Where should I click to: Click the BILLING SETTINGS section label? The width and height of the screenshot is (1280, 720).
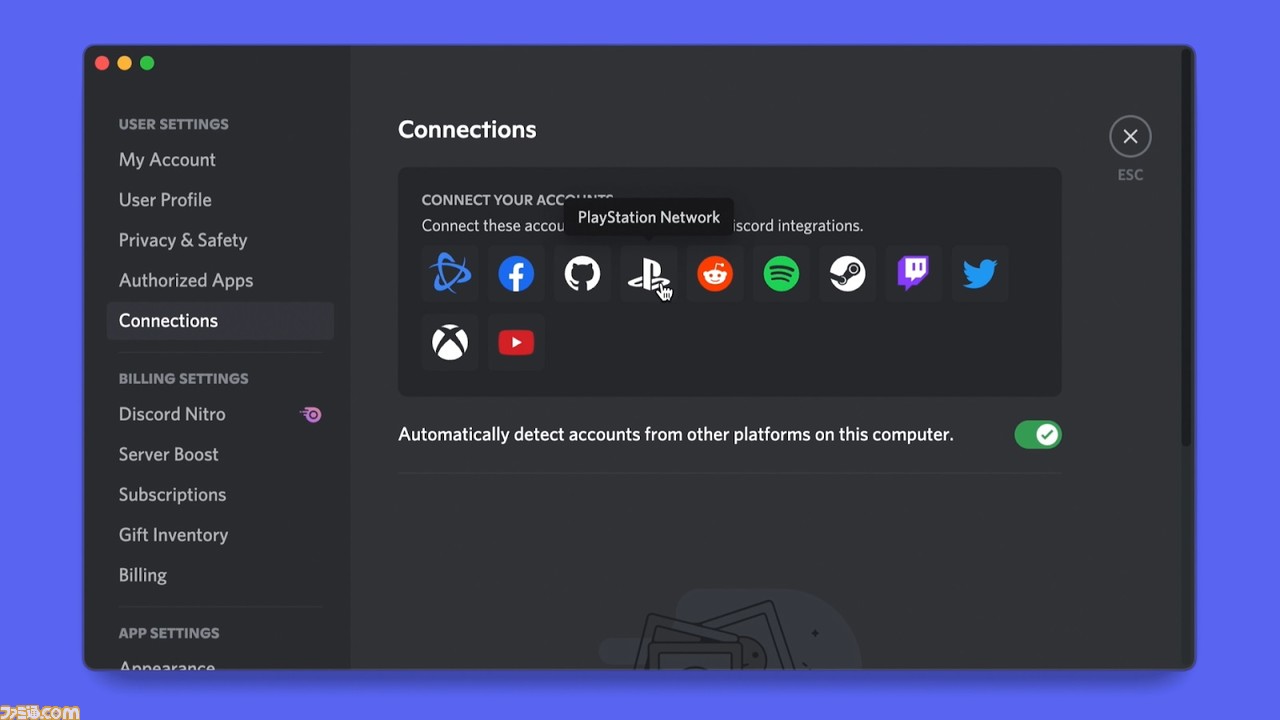[x=184, y=379]
